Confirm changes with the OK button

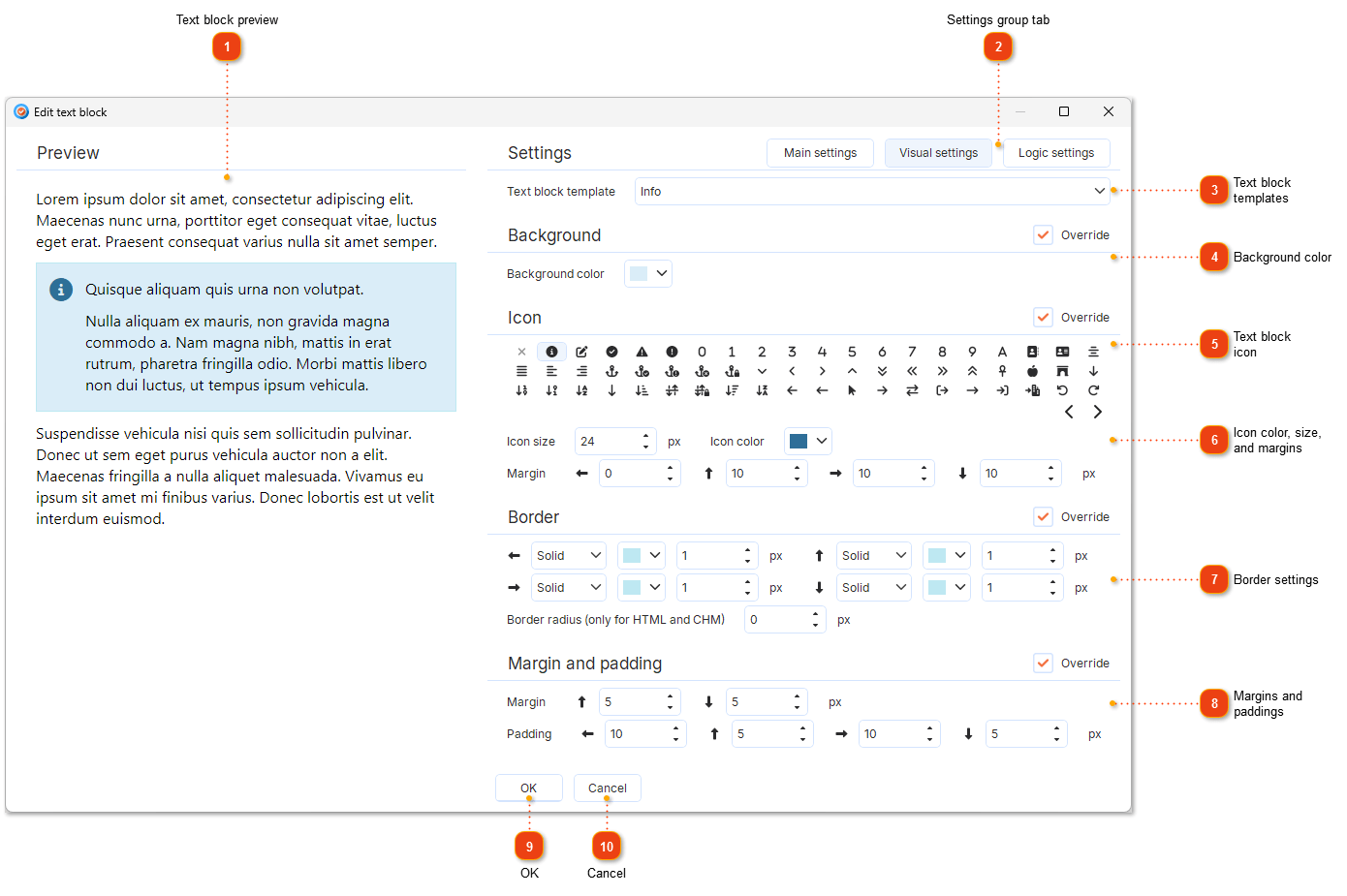click(x=528, y=788)
